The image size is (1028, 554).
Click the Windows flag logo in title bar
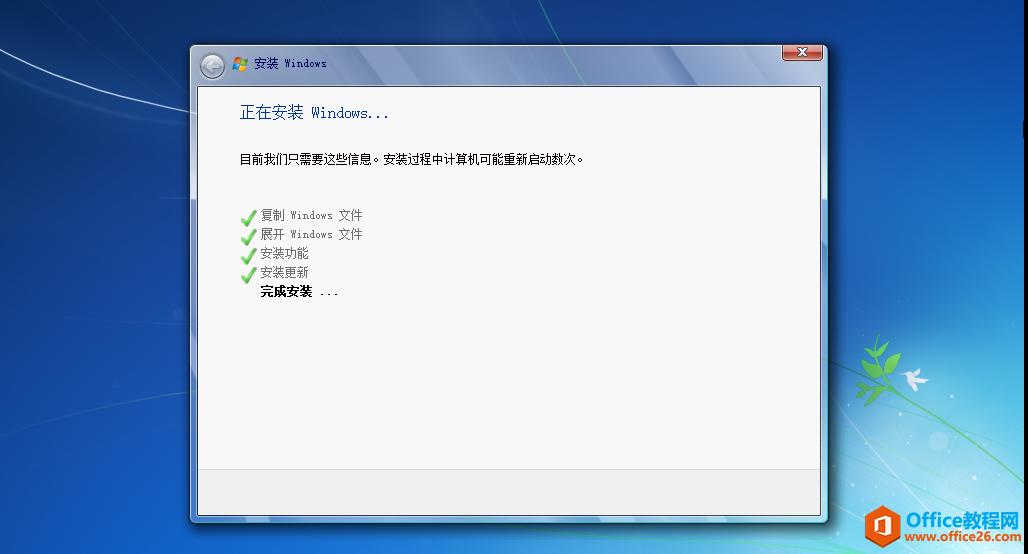click(x=240, y=64)
